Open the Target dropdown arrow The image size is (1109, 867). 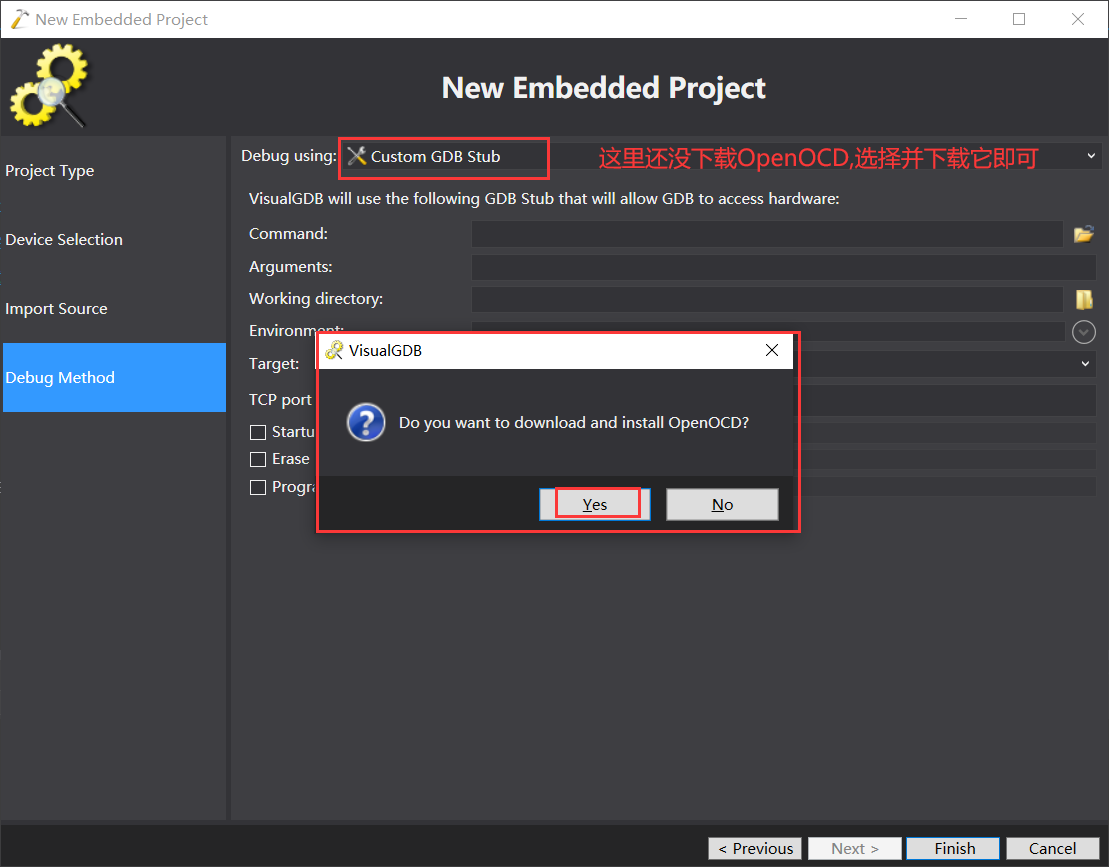[x=1085, y=363]
